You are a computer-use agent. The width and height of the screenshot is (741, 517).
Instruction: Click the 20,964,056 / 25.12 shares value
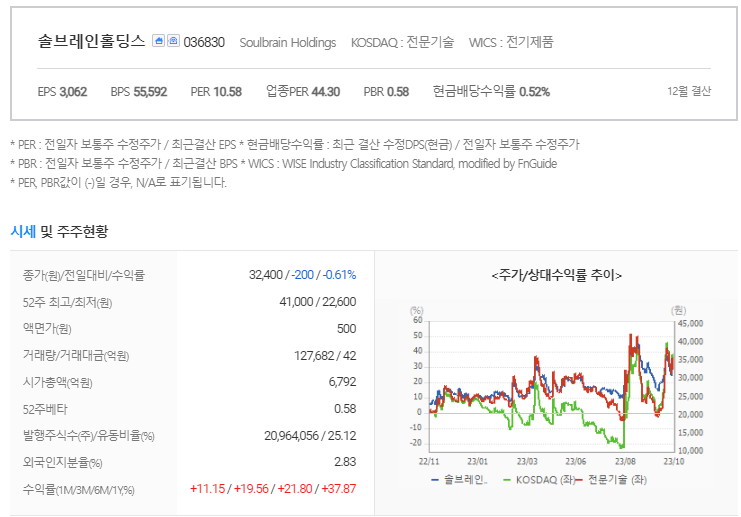coord(310,436)
